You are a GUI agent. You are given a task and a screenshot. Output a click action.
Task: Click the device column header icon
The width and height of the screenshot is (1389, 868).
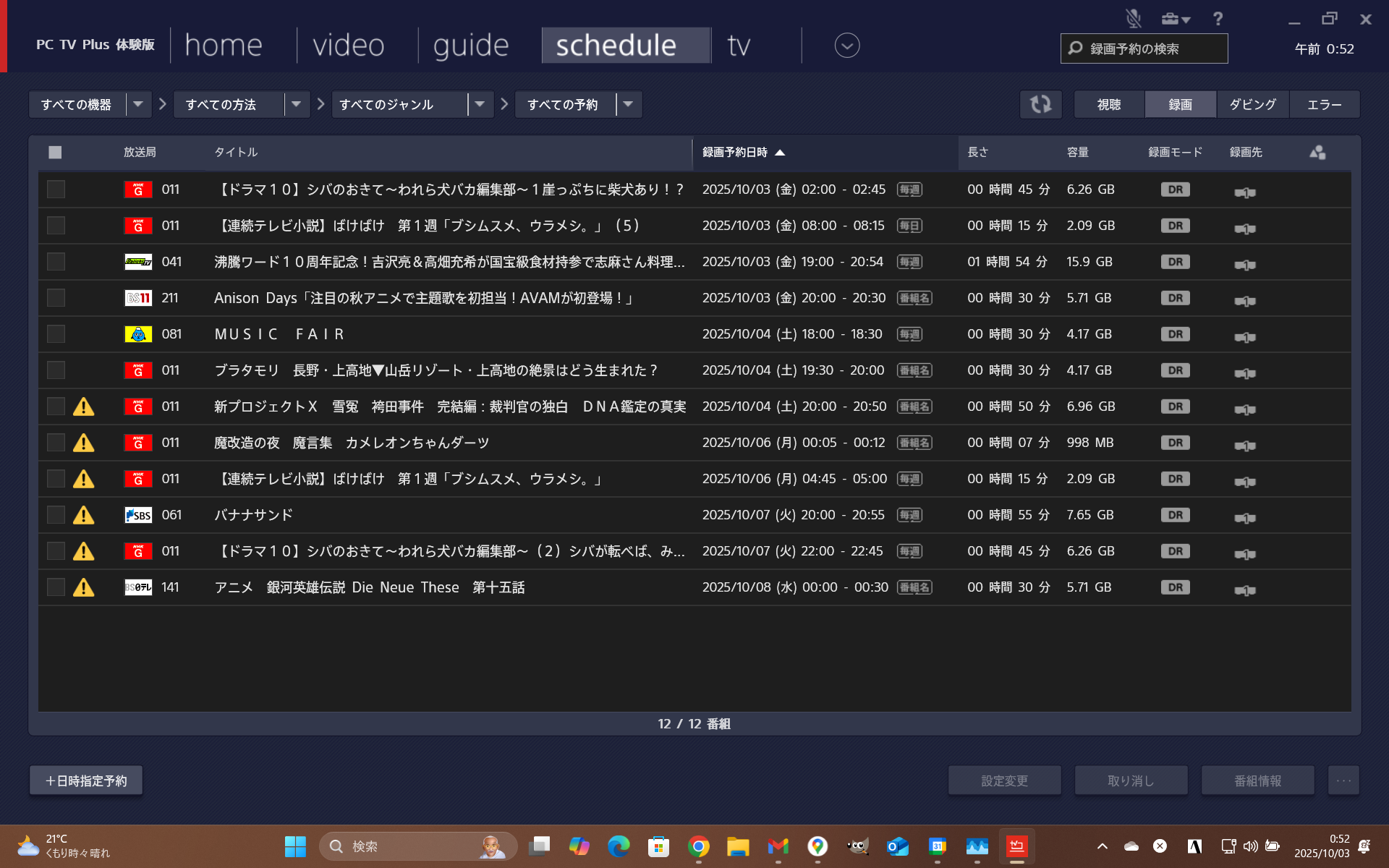click(1317, 152)
